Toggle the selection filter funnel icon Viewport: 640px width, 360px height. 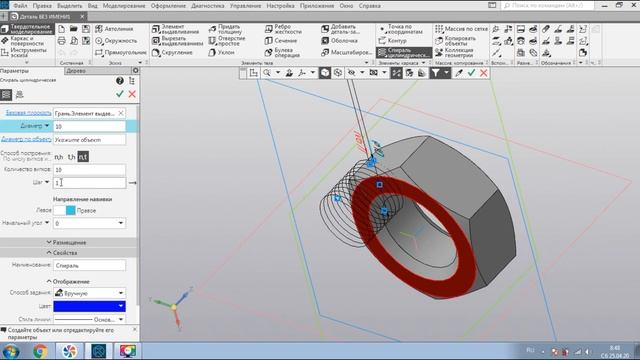click(x=436, y=73)
